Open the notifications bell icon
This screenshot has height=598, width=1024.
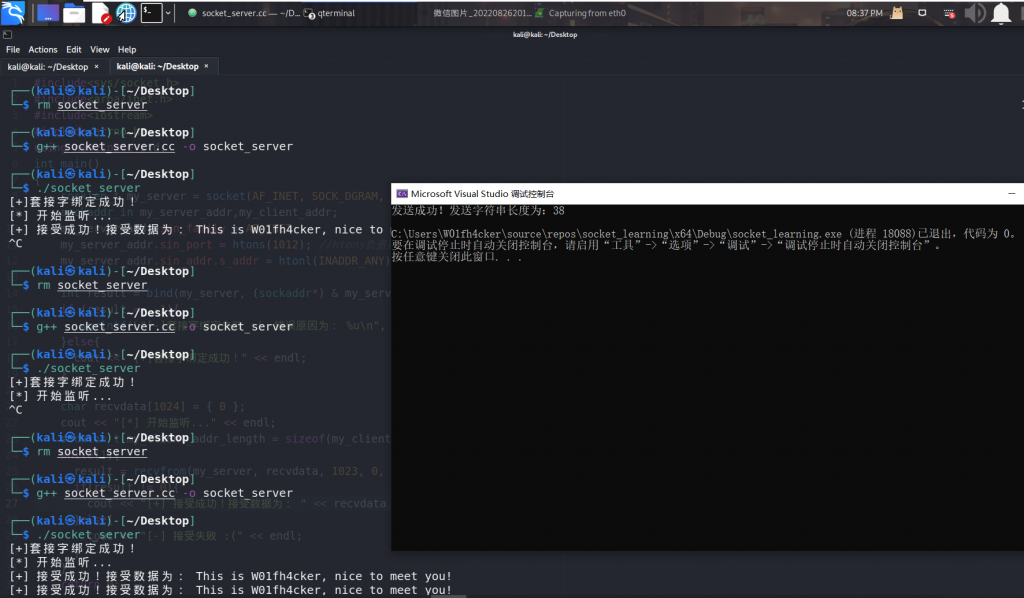(x=1001, y=13)
